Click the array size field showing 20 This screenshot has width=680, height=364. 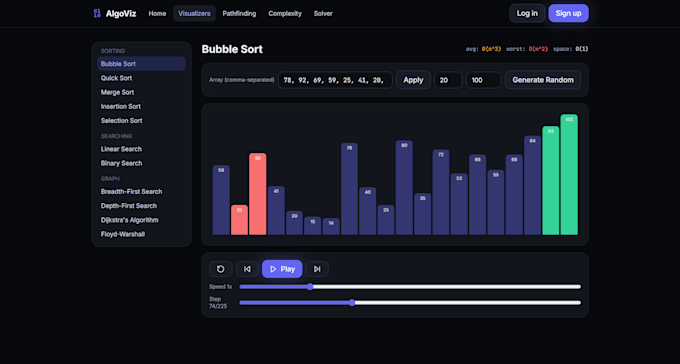(x=448, y=80)
